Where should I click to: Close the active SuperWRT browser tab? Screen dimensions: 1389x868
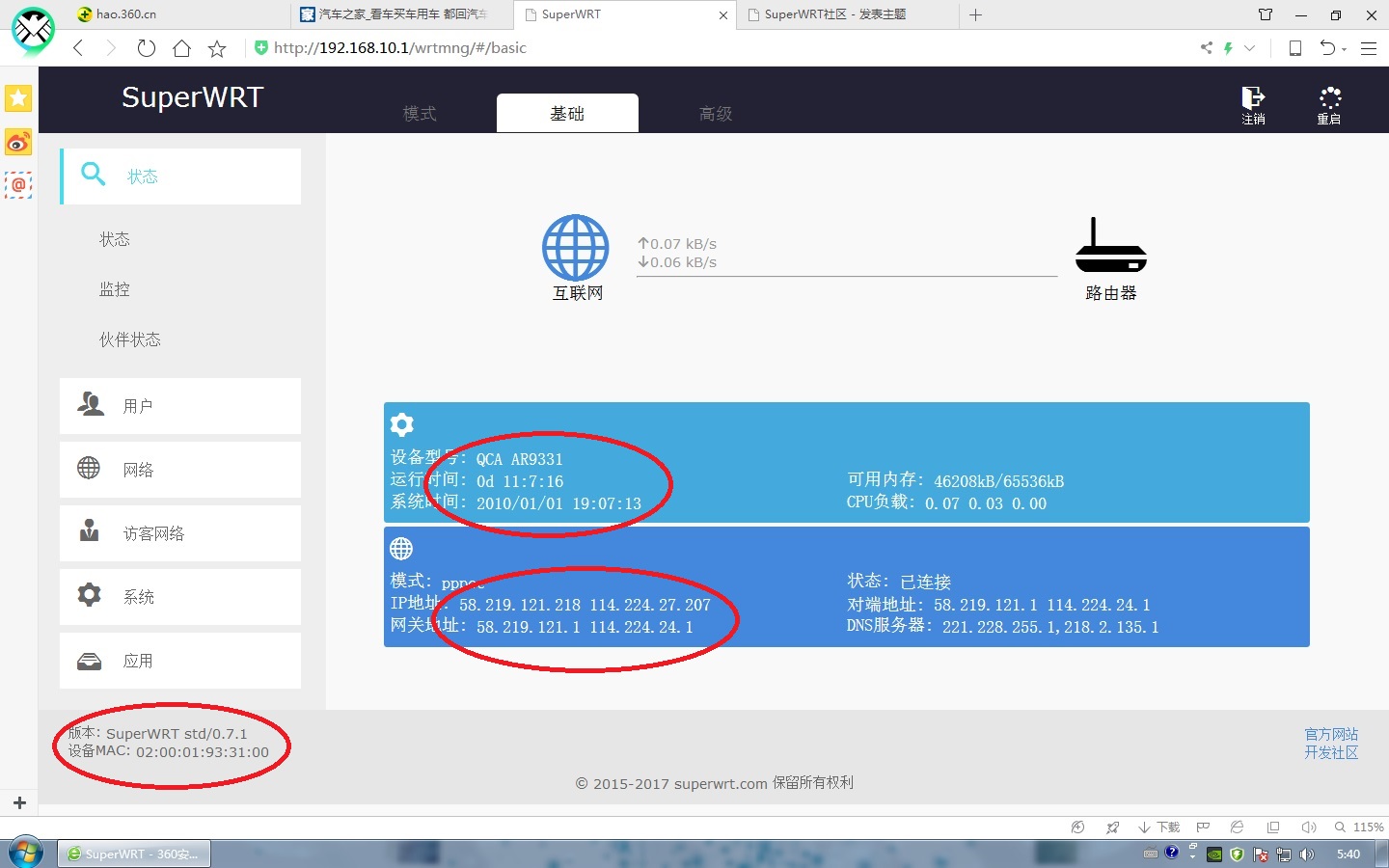pos(724,15)
